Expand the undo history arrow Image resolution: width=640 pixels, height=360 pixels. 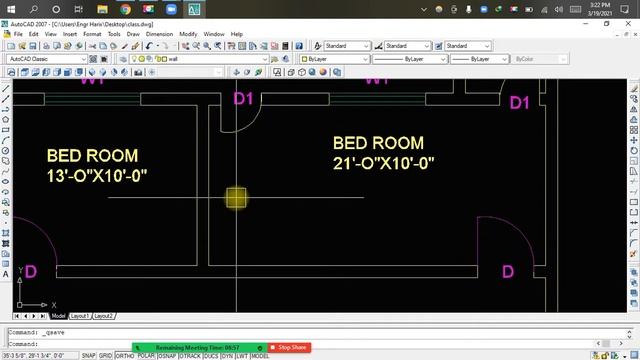(158, 46)
